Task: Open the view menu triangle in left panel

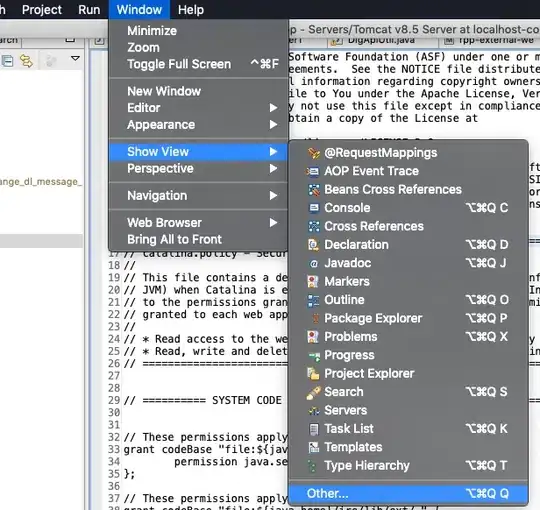Action: pyautogui.click(x=75, y=58)
